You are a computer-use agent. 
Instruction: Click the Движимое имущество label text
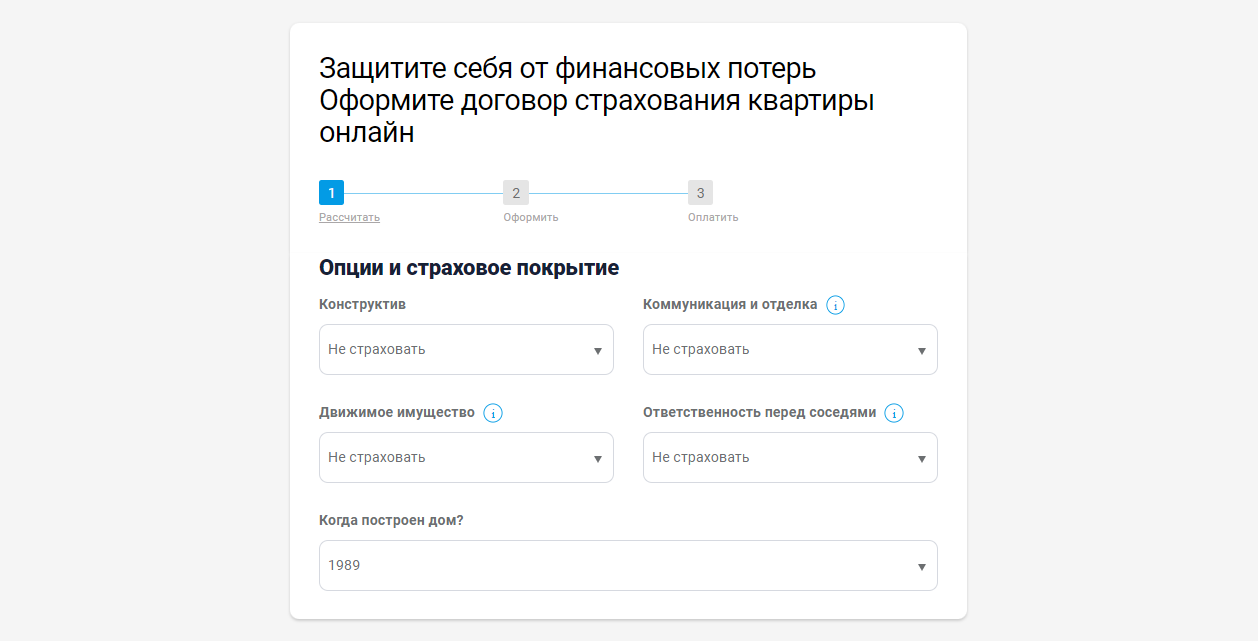[x=397, y=412]
